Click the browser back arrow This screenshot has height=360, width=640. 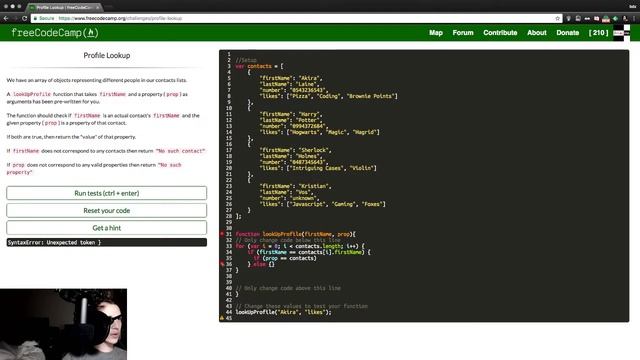click(x=6, y=18)
